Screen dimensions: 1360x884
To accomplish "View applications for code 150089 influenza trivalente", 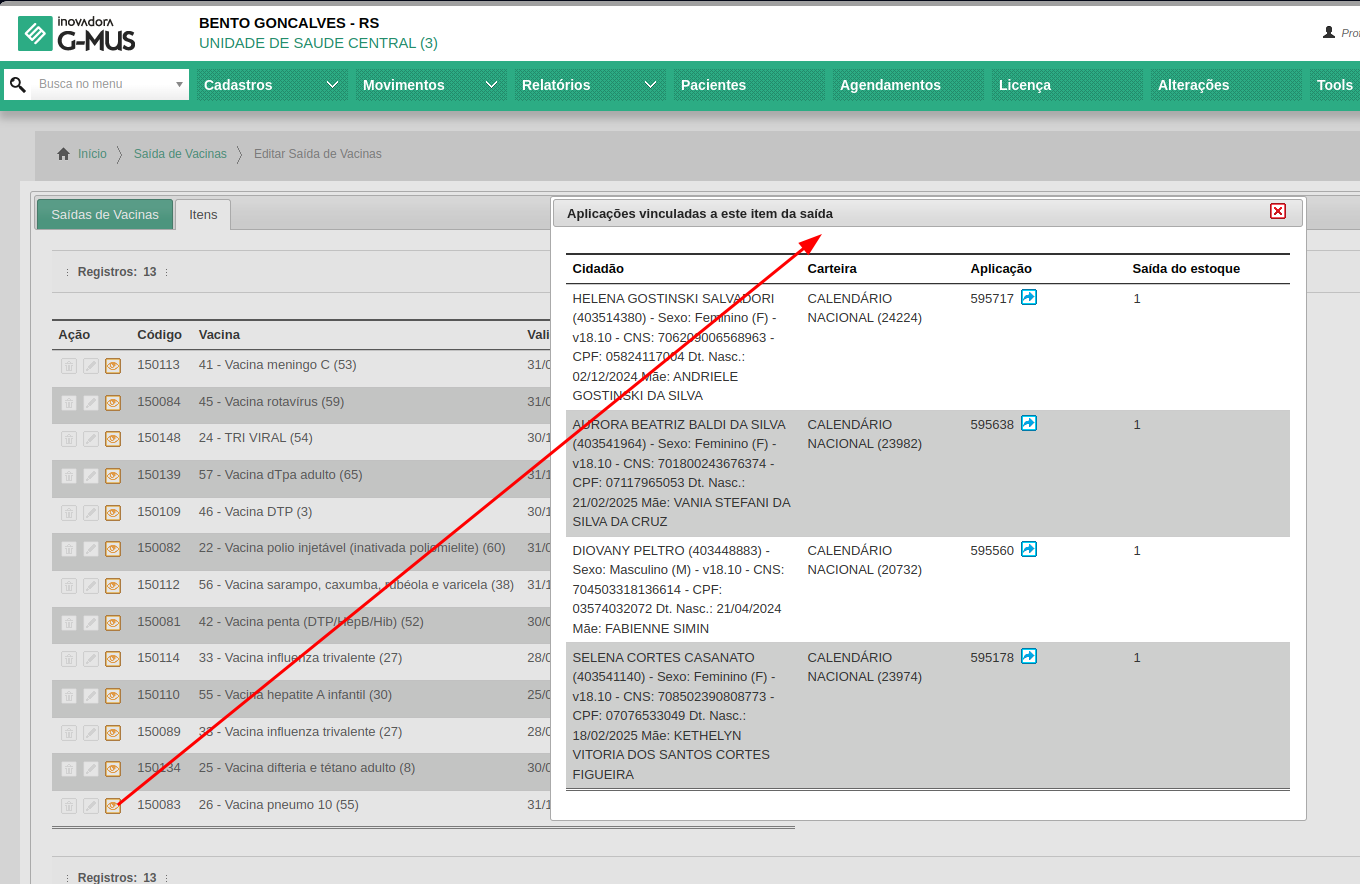I will click(x=113, y=733).
